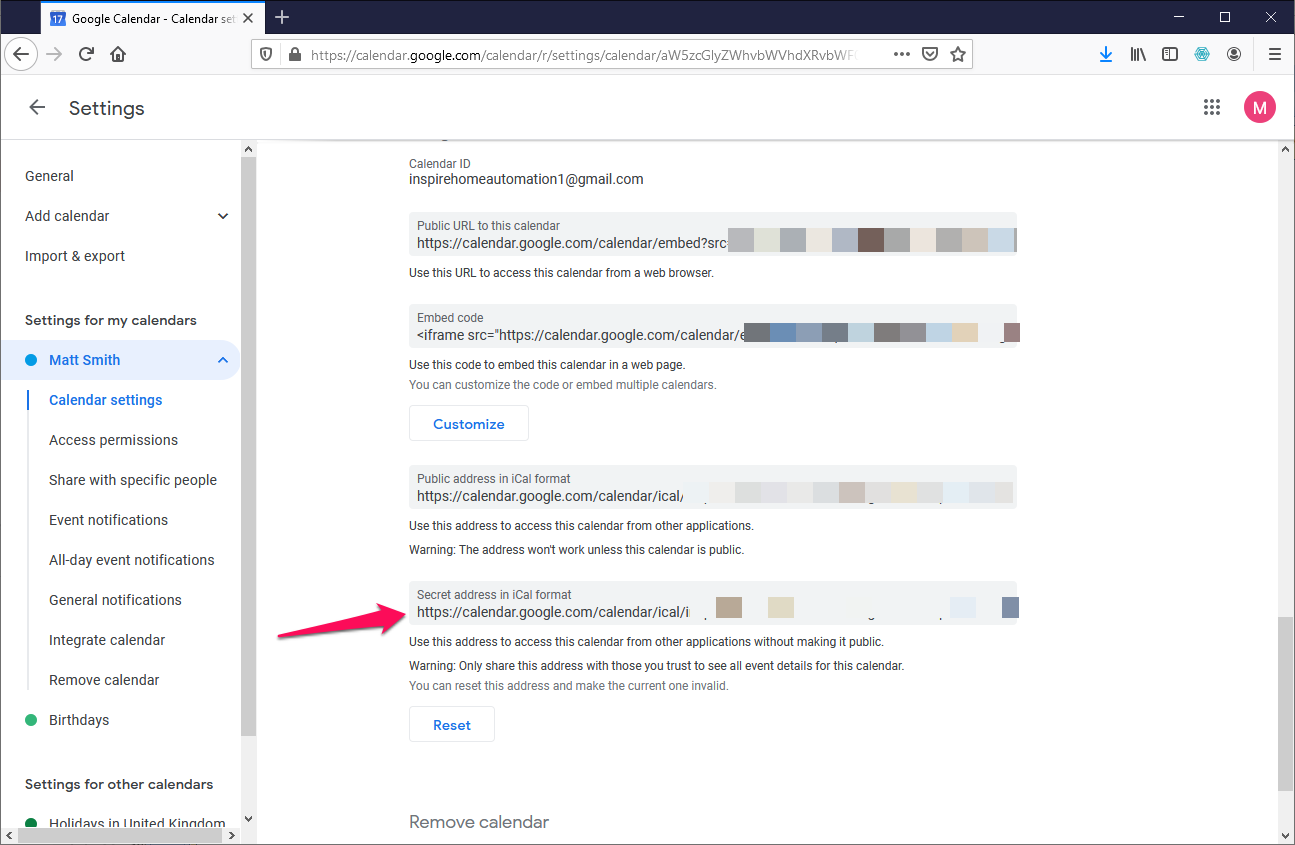This screenshot has width=1295, height=845.
Task: Open the tracking protection shield icon
Action: point(266,55)
